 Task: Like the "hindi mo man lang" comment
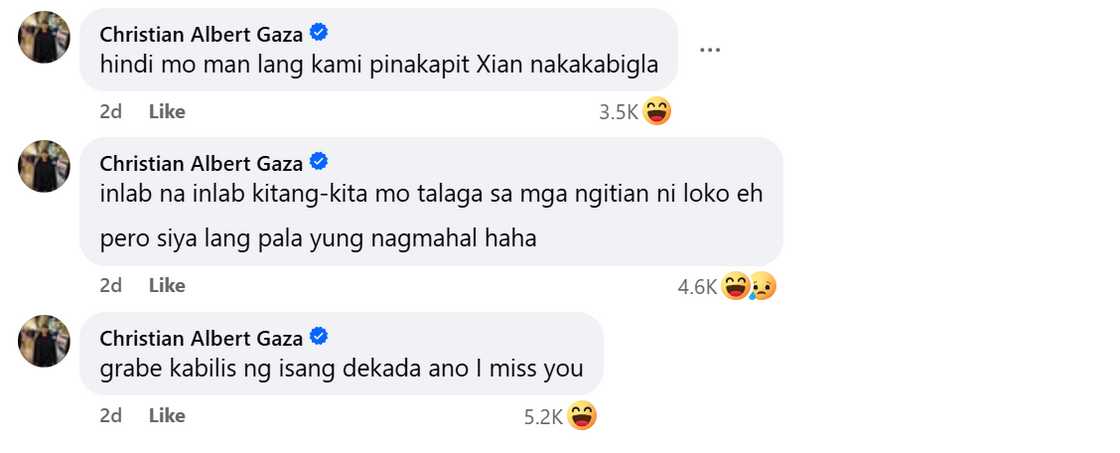click(x=167, y=111)
